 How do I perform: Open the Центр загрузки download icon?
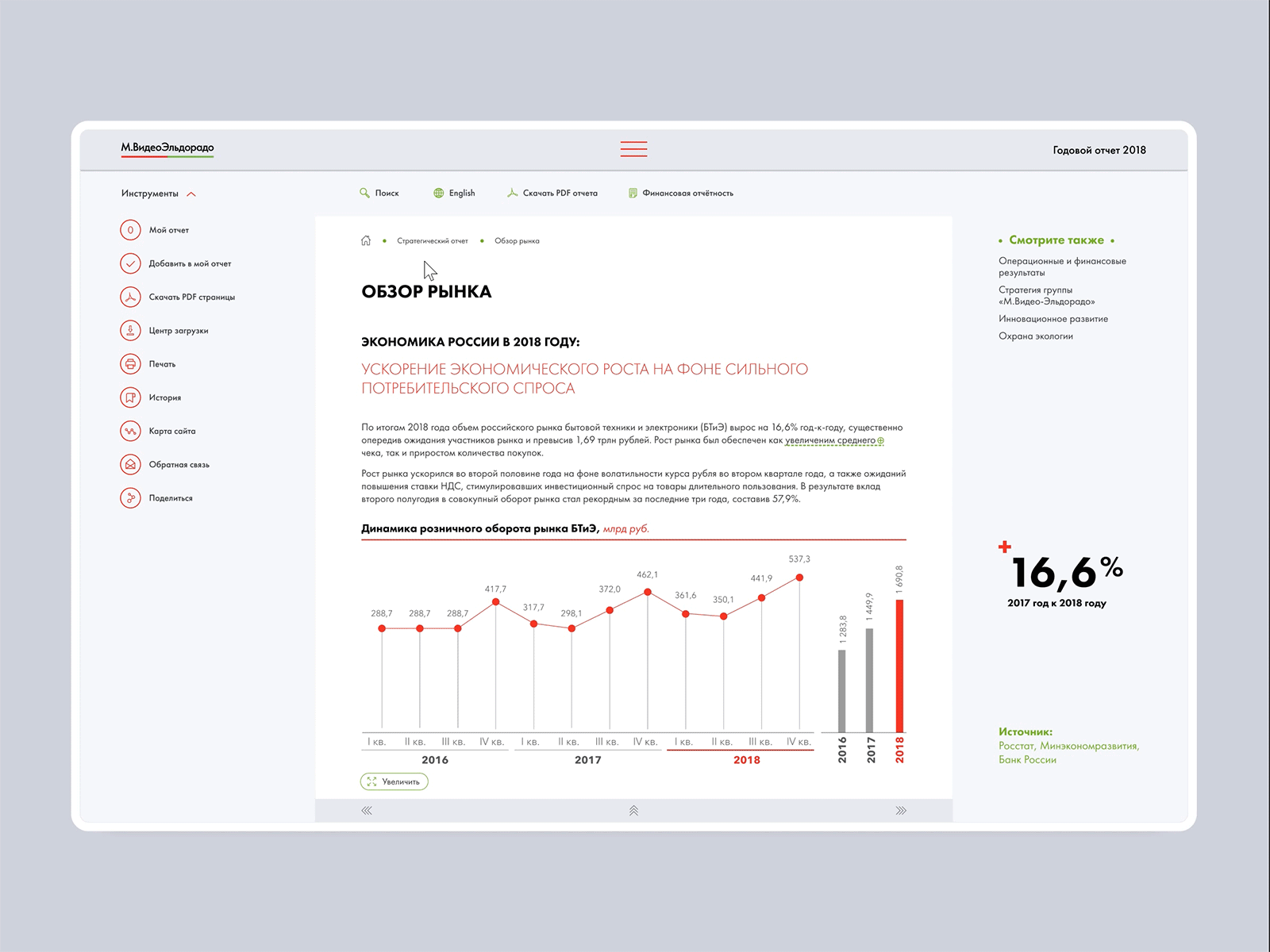click(x=131, y=331)
